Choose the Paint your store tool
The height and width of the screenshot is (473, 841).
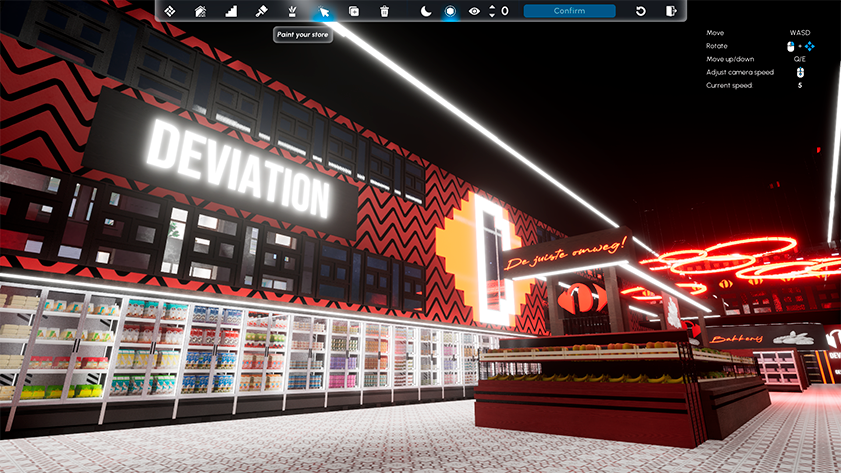pyautogui.click(x=292, y=11)
